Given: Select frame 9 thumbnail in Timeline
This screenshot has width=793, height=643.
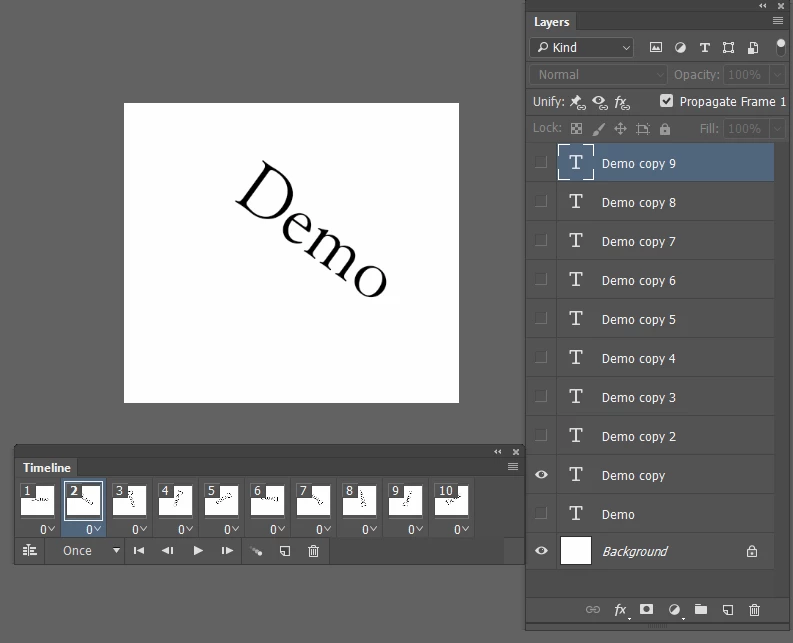Looking at the screenshot, I should click(405, 500).
